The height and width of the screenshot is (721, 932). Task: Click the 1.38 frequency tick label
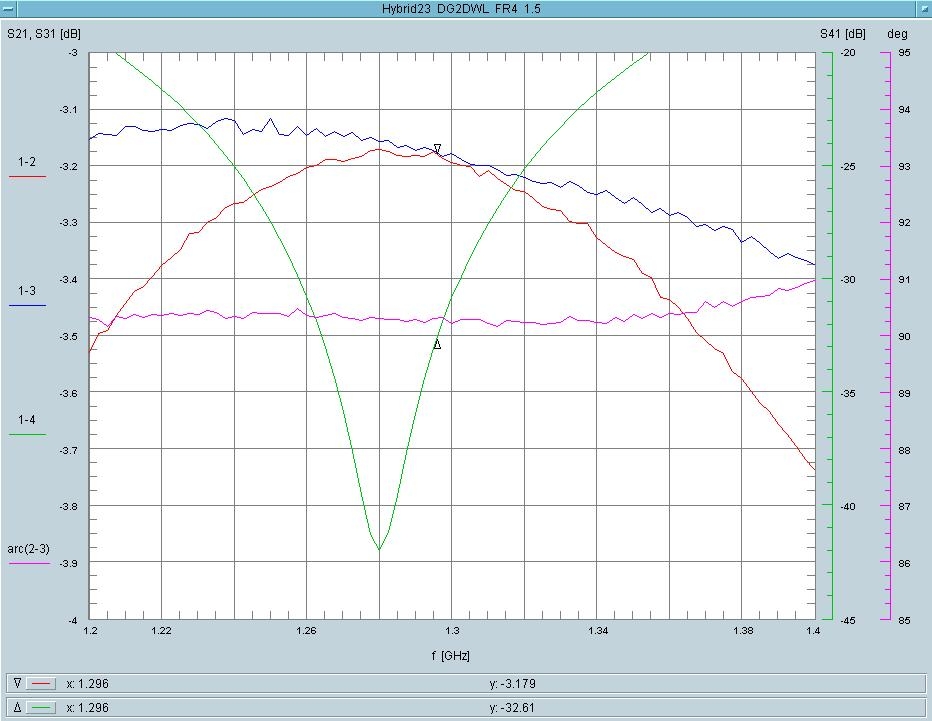coord(743,631)
